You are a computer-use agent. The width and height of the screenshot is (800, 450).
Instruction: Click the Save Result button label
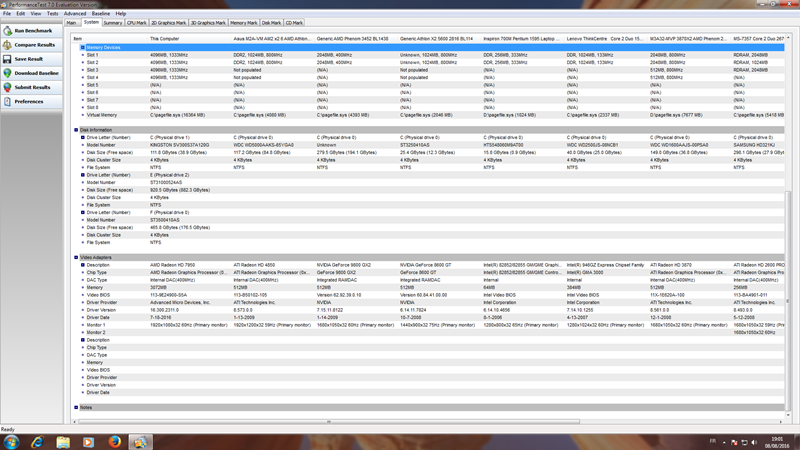[29, 59]
